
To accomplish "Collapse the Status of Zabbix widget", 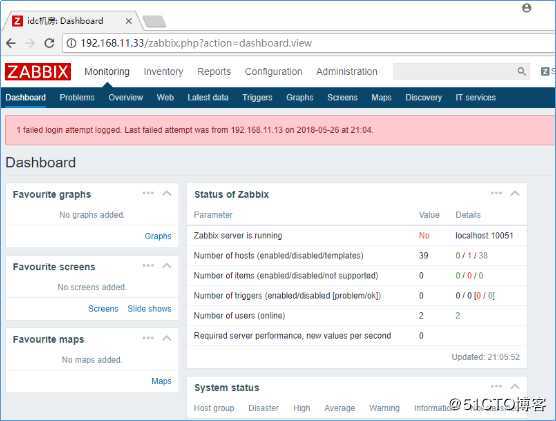I will tap(515, 194).
